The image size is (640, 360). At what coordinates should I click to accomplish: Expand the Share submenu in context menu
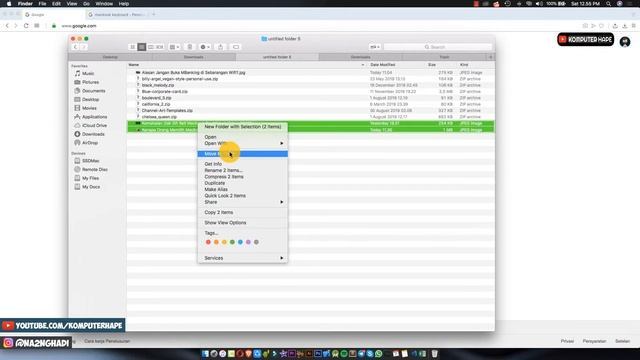pos(242,202)
